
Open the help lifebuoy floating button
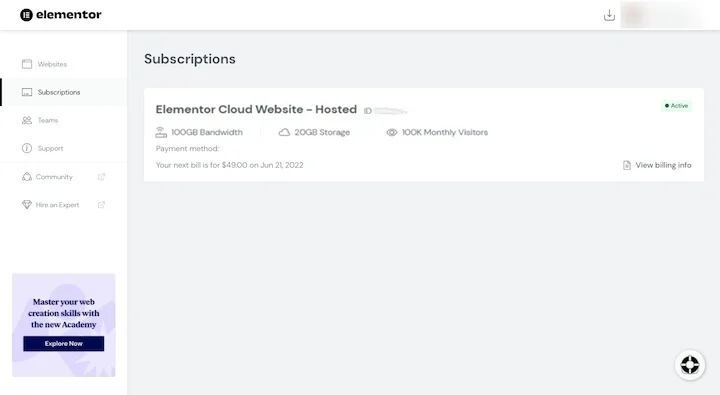coord(690,365)
